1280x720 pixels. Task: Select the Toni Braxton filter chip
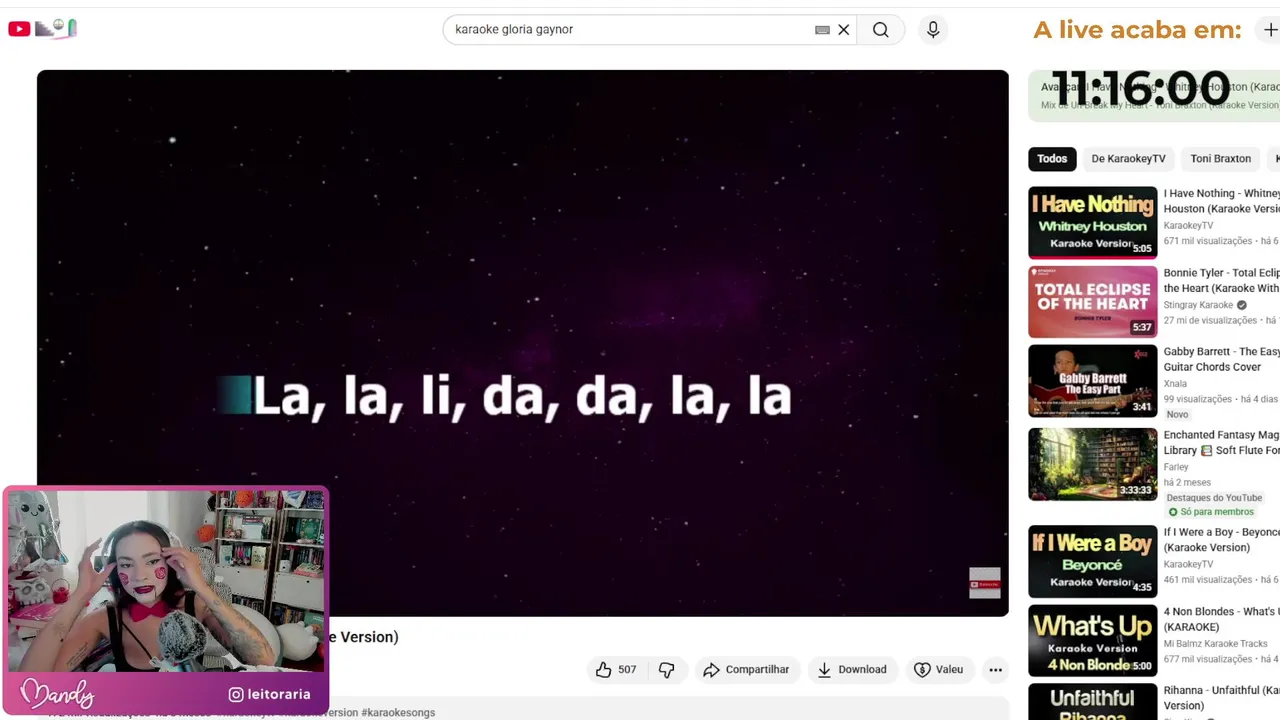tap(1220, 159)
